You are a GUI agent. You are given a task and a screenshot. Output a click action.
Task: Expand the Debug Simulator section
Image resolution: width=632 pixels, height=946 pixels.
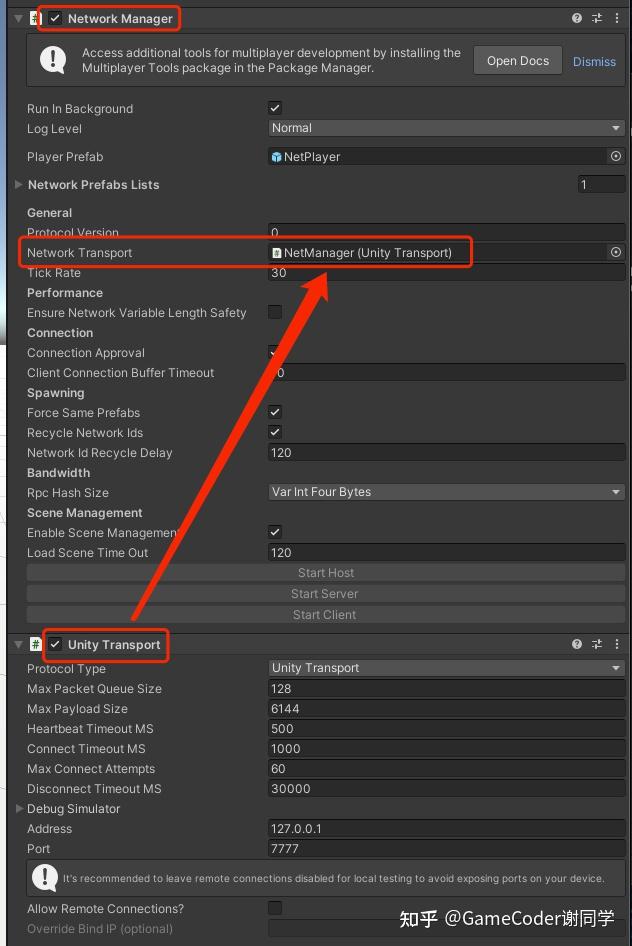[18, 808]
